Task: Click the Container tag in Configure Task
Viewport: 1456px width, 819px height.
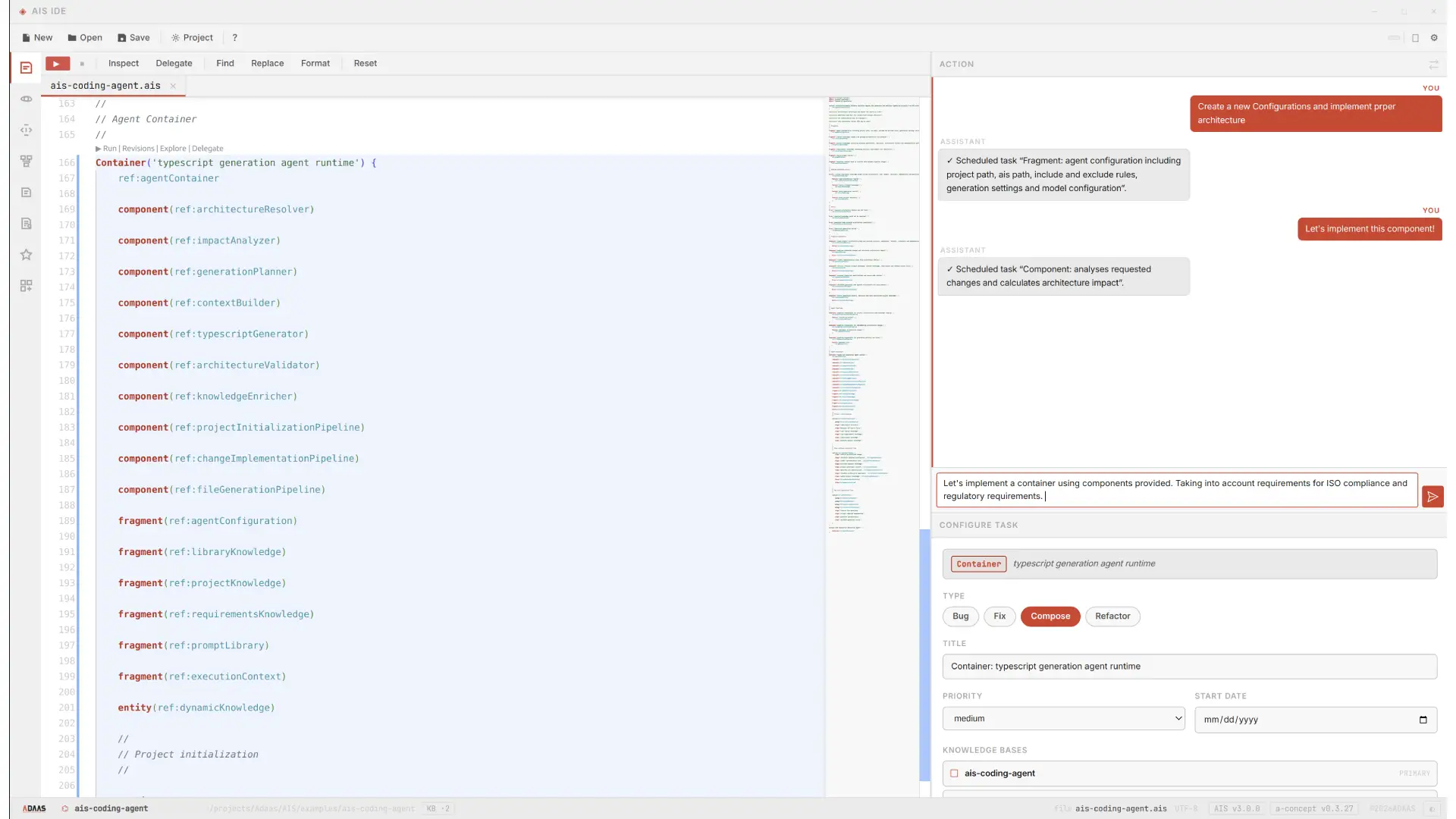Action: [978, 564]
